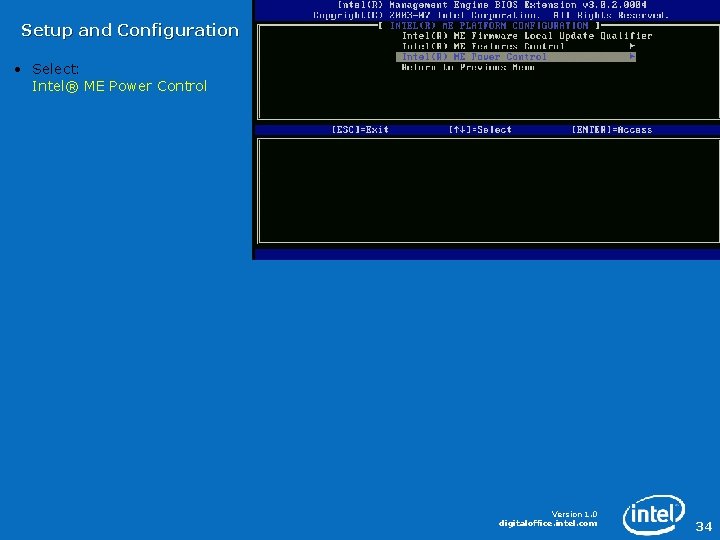Click the [ENTER]=Access hint

(612, 130)
